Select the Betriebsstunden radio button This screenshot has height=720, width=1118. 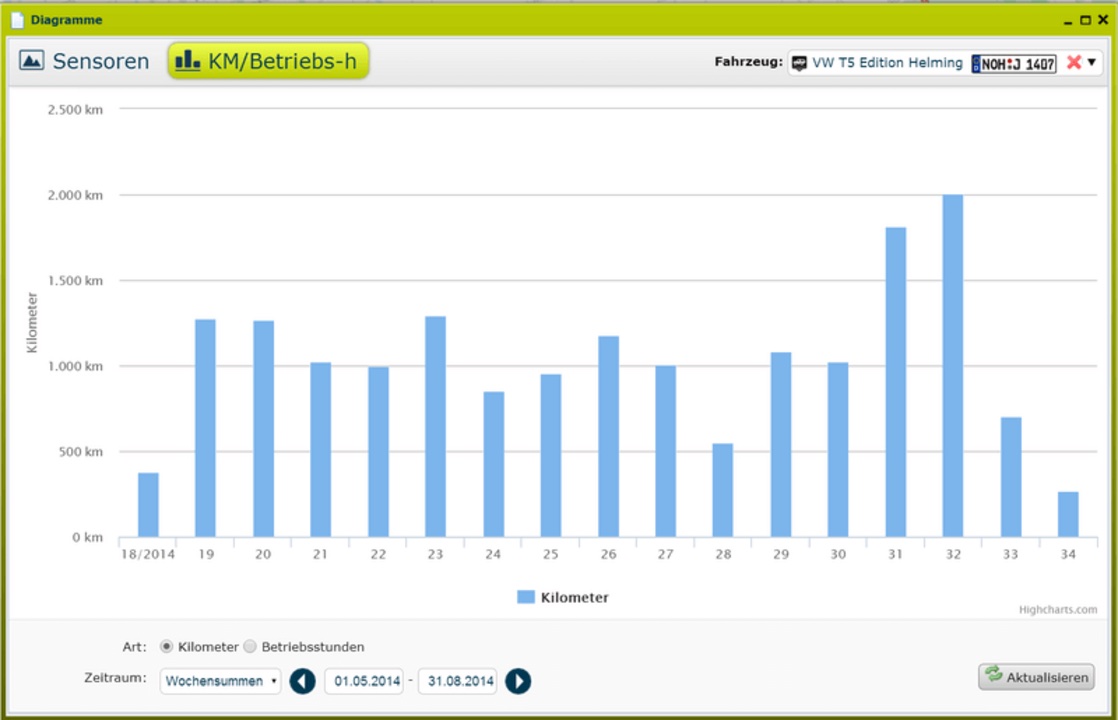[x=250, y=647]
